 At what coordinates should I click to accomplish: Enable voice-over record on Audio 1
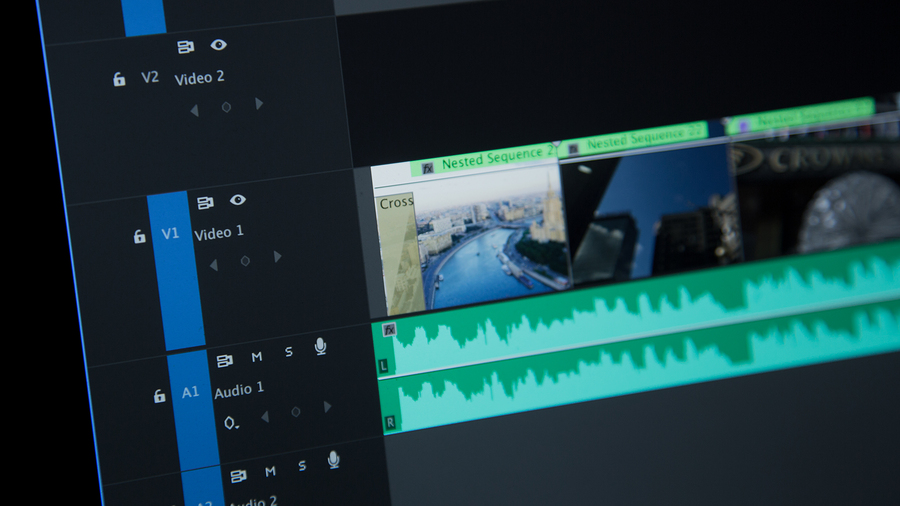click(320, 347)
